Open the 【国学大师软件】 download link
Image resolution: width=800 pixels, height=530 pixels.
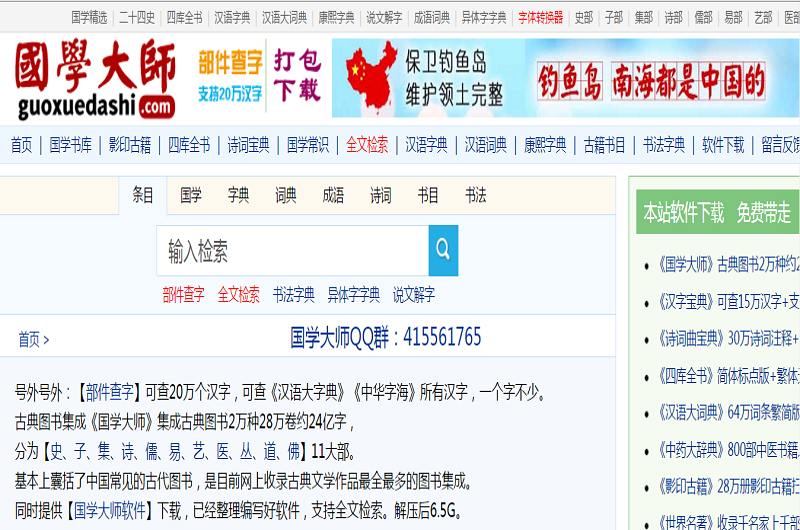coord(110,510)
